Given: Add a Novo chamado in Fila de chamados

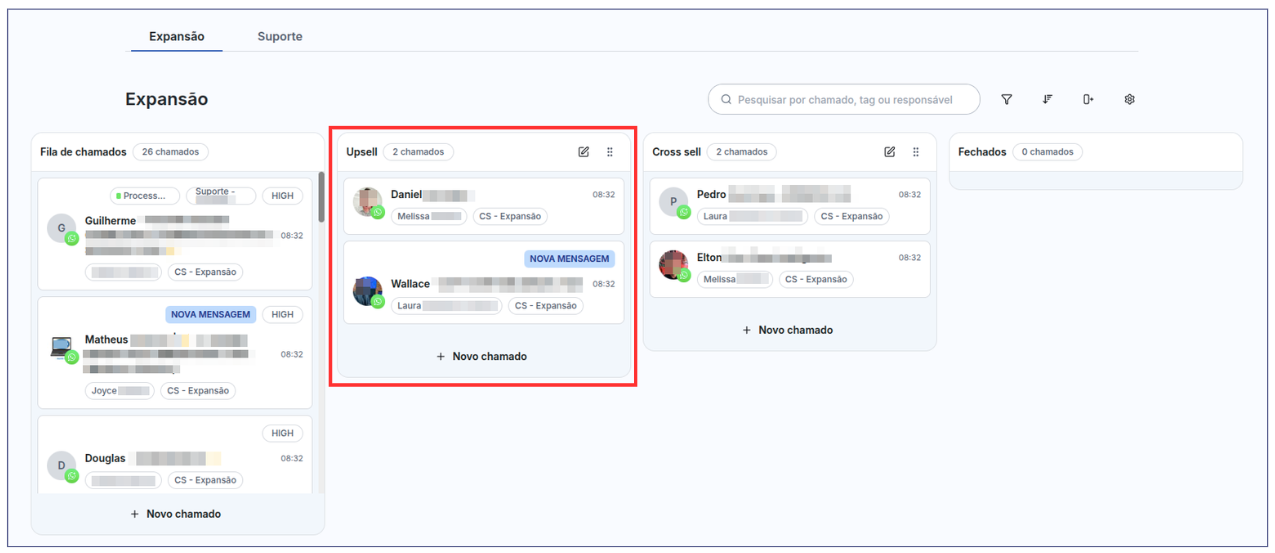Looking at the screenshot, I should pyautogui.click(x=176, y=514).
